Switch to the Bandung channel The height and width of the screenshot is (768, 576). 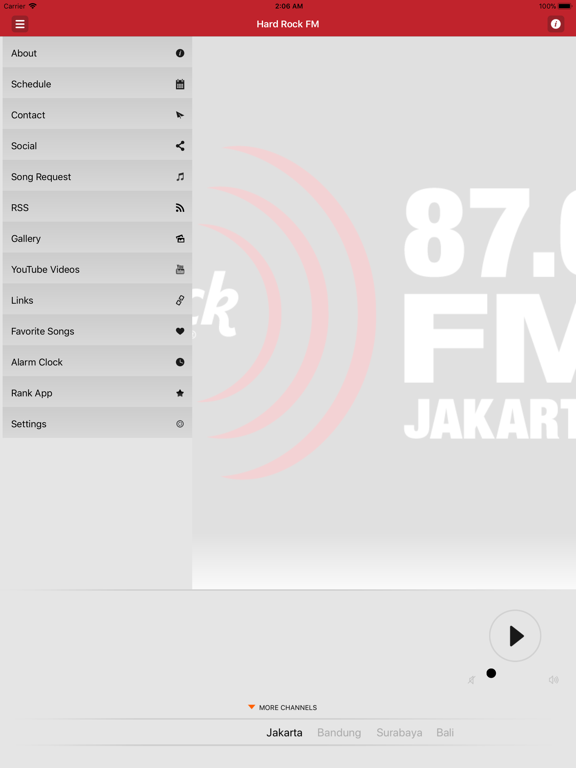point(339,733)
